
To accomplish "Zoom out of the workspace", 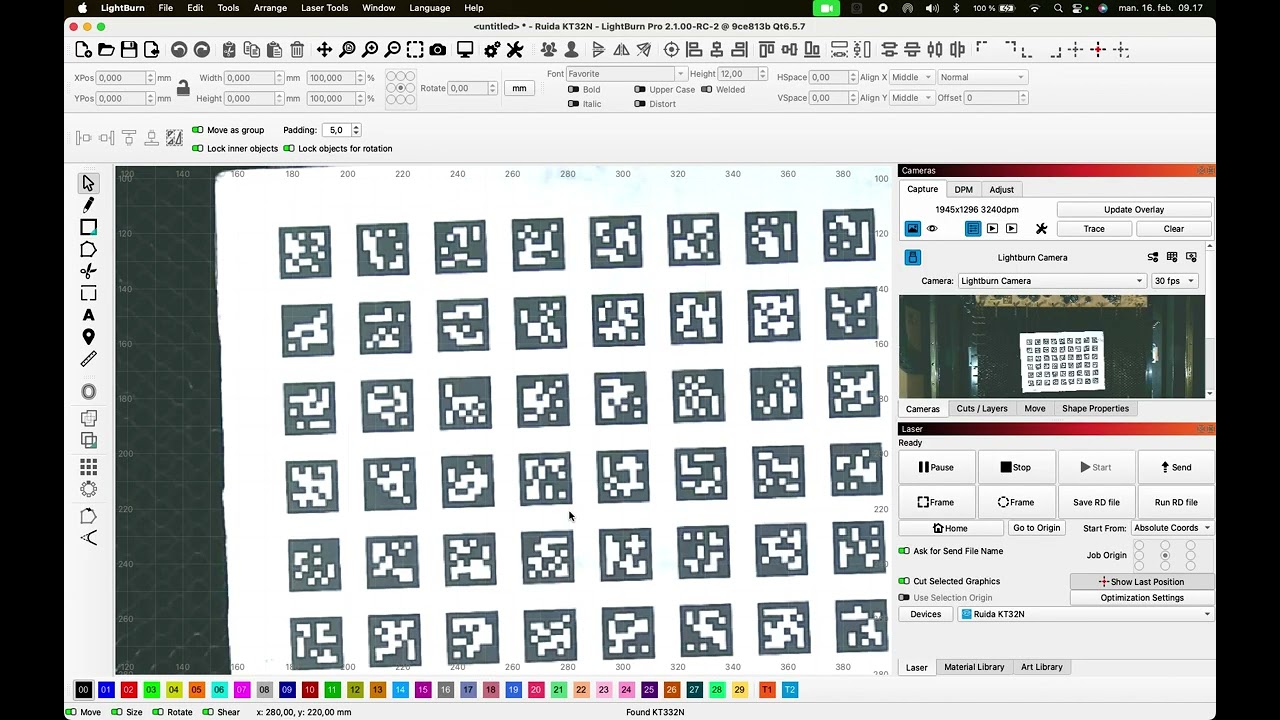I will (393, 50).
